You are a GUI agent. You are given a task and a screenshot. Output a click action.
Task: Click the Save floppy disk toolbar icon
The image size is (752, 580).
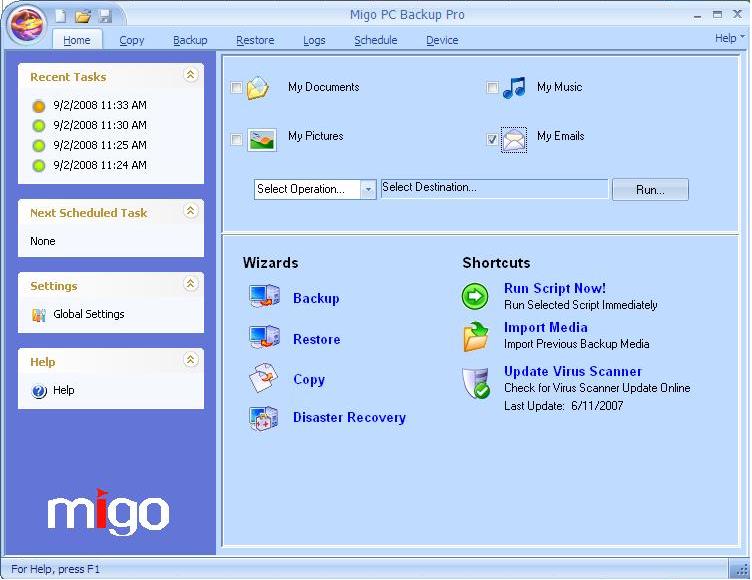106,16
